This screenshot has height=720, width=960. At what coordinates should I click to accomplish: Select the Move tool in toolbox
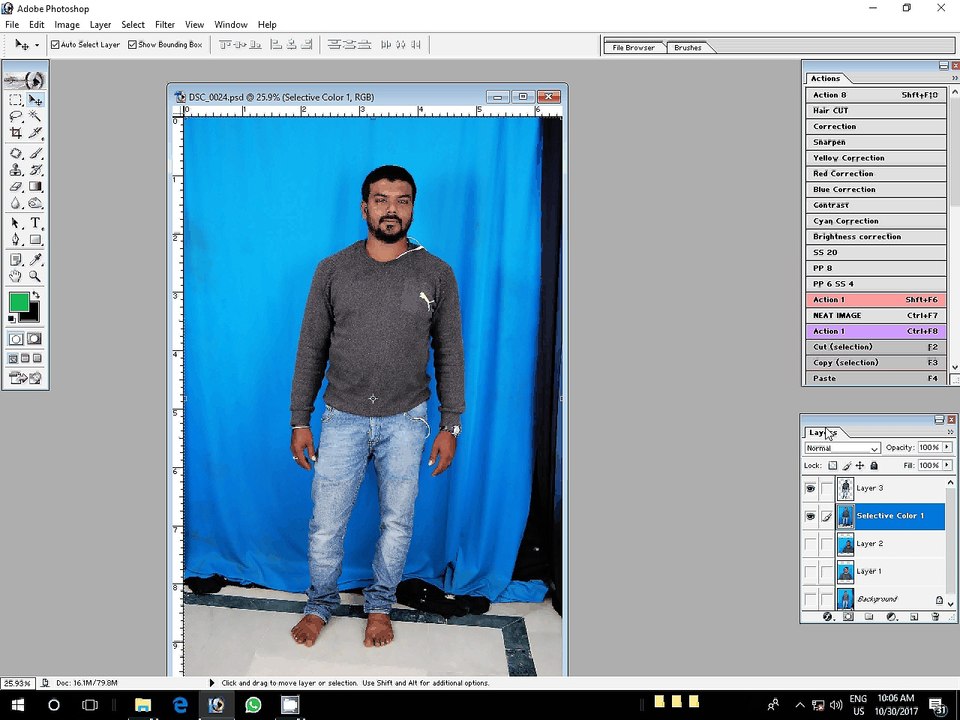35,100
